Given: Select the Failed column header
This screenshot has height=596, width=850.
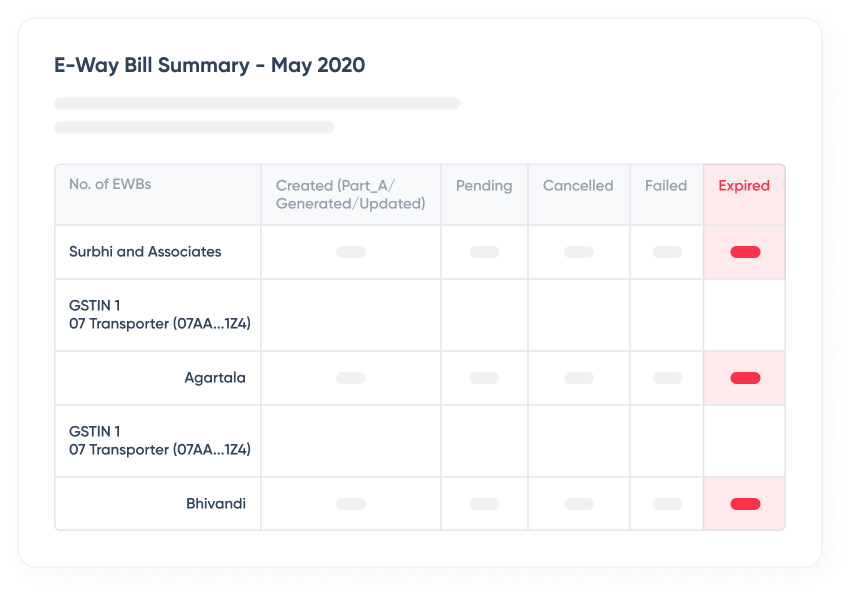Looking at the screenshot, I should tap(666, 186).
